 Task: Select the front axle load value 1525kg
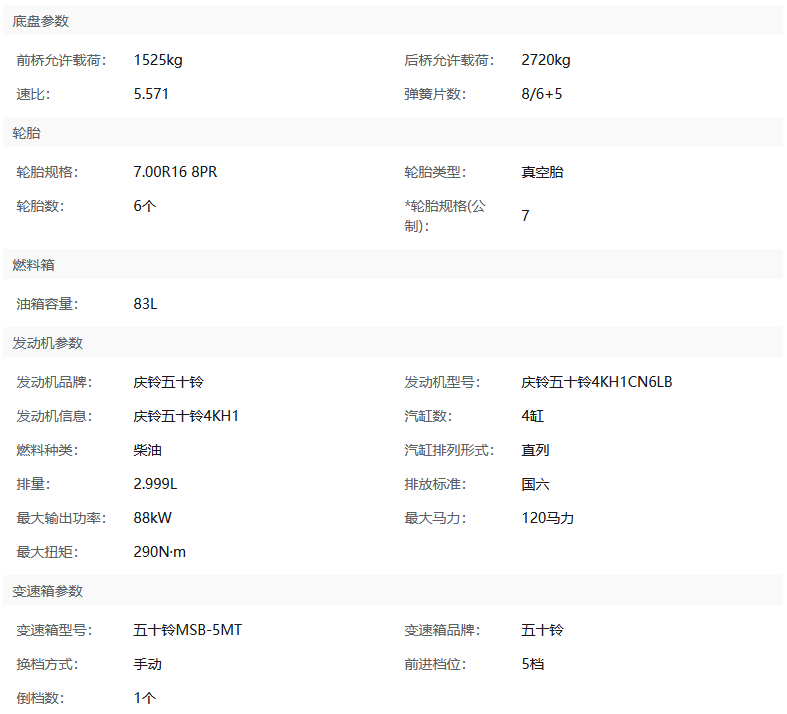[158, 60]
